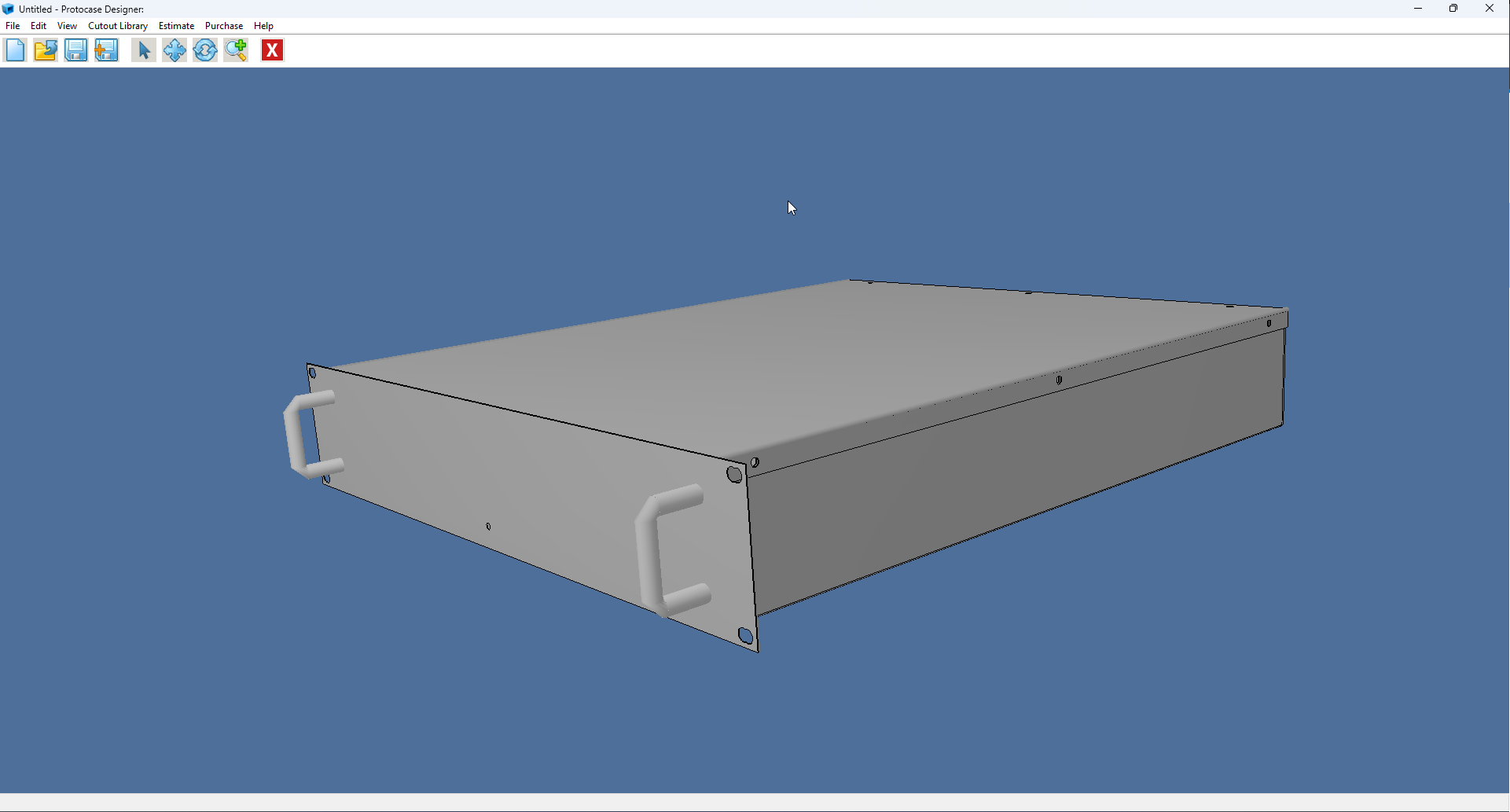Viewport: 1510px width, 812px height.
Task: Save the current design
Action: click(75, 50)
